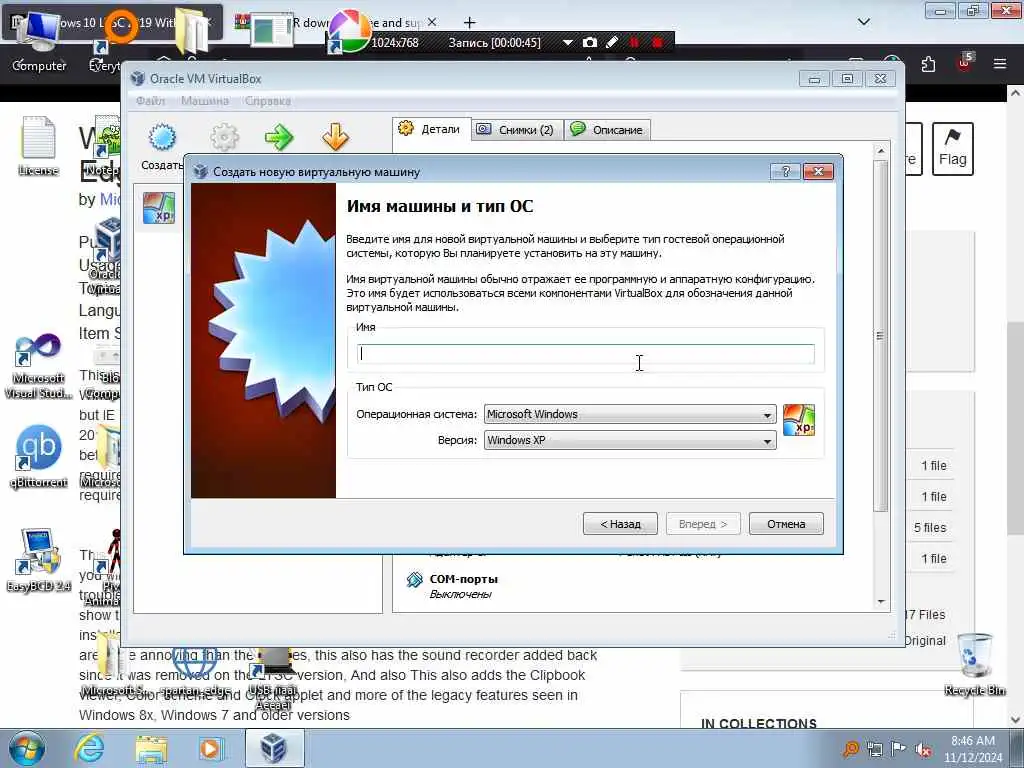Click the recorder camera snapshot icon

[x=590, y=42]
